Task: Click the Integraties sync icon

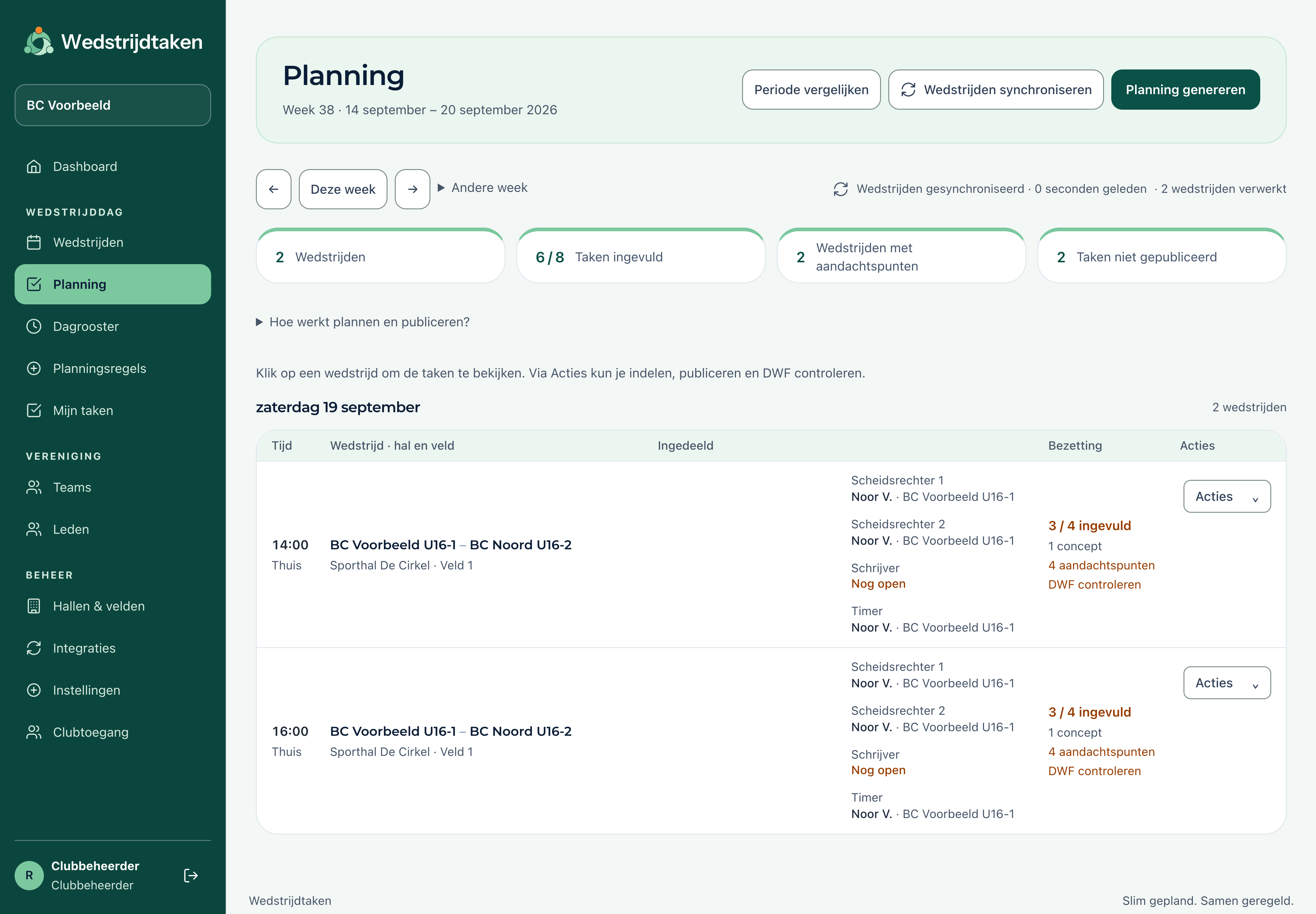Action: [34, 648]
